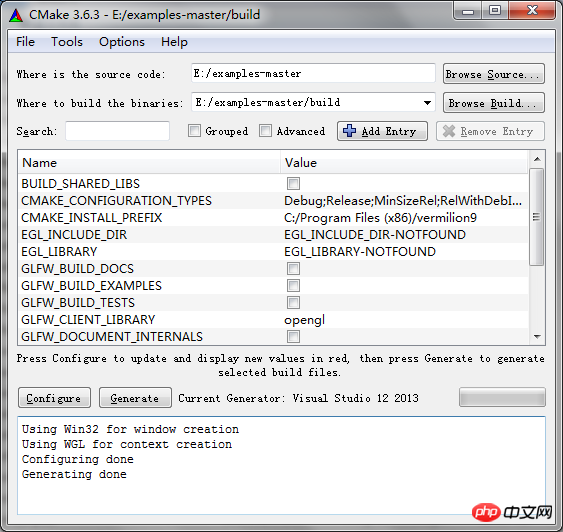Viewport: 563px width, 532px height.
Task: Open the Tools menu
Action: point(67,42)
